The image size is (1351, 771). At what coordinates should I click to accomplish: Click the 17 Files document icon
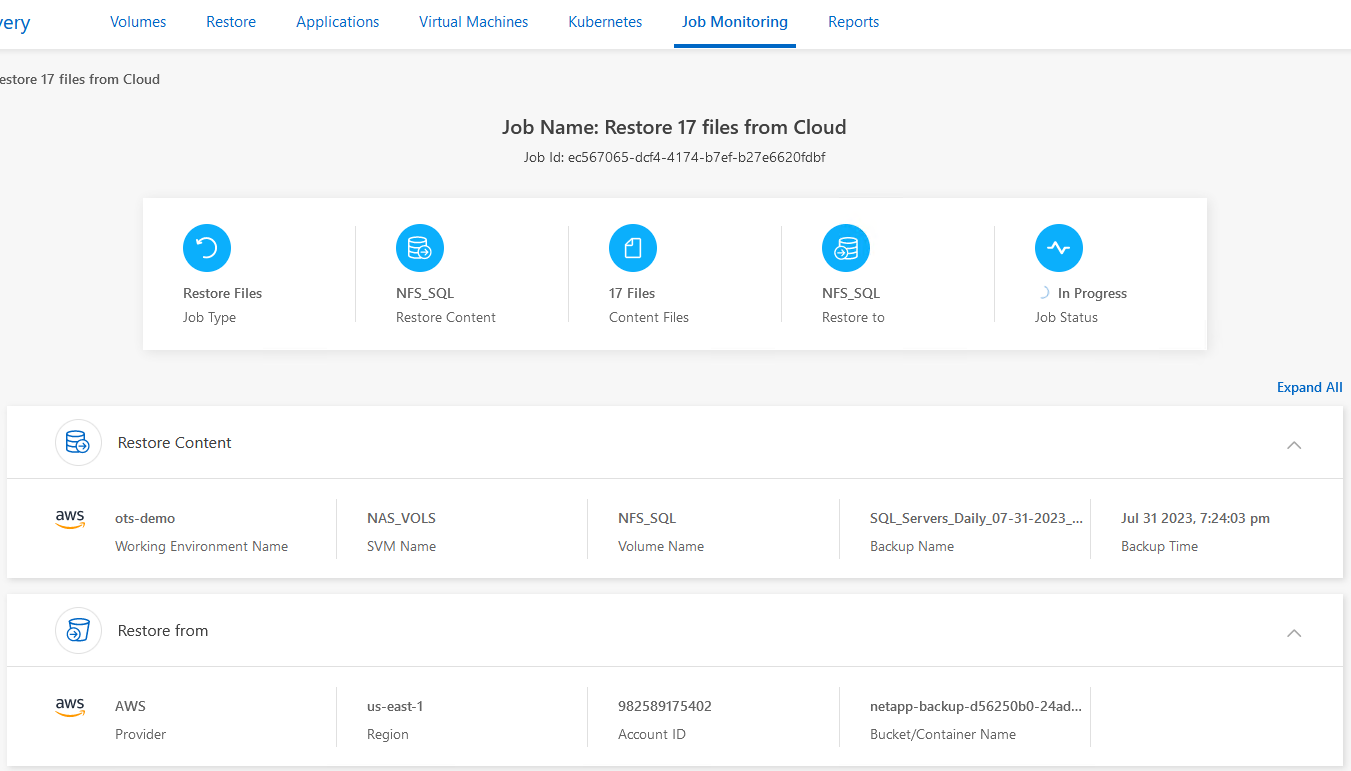click(633, 248)
